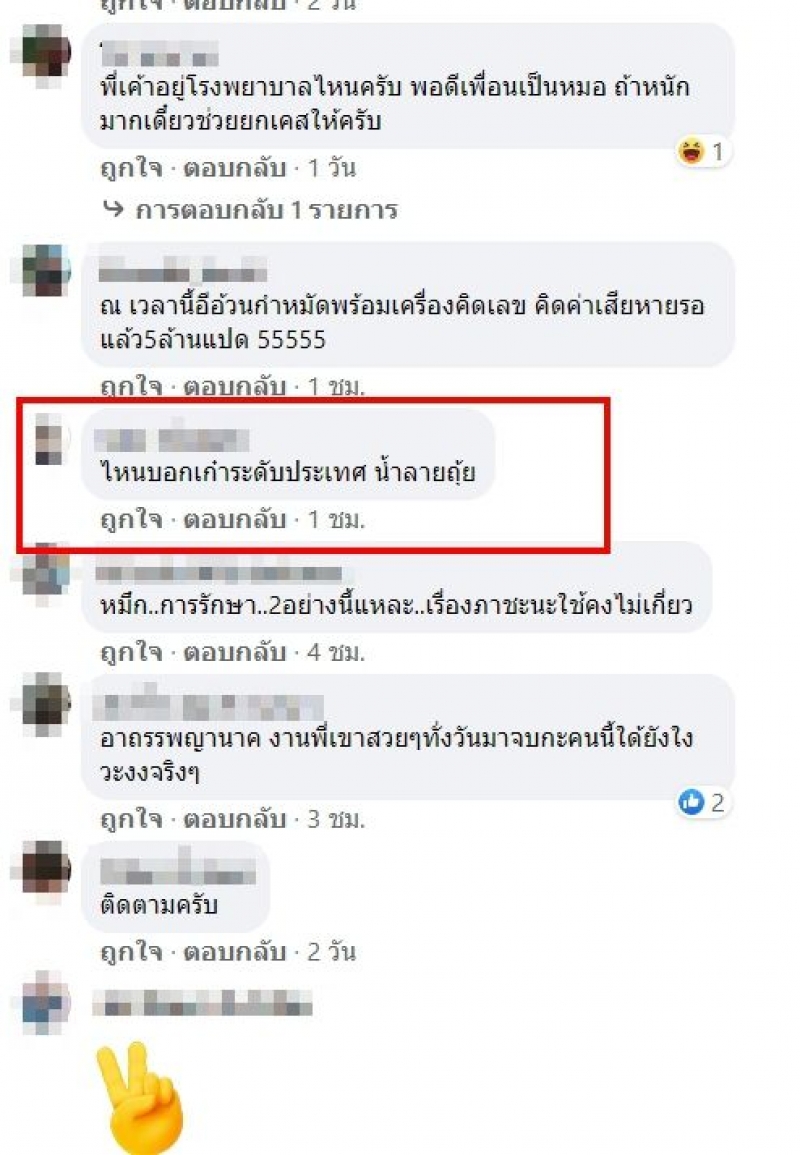
Task: Expand the การตอบกลับ 1 รายการ replies
Action: 267,211
